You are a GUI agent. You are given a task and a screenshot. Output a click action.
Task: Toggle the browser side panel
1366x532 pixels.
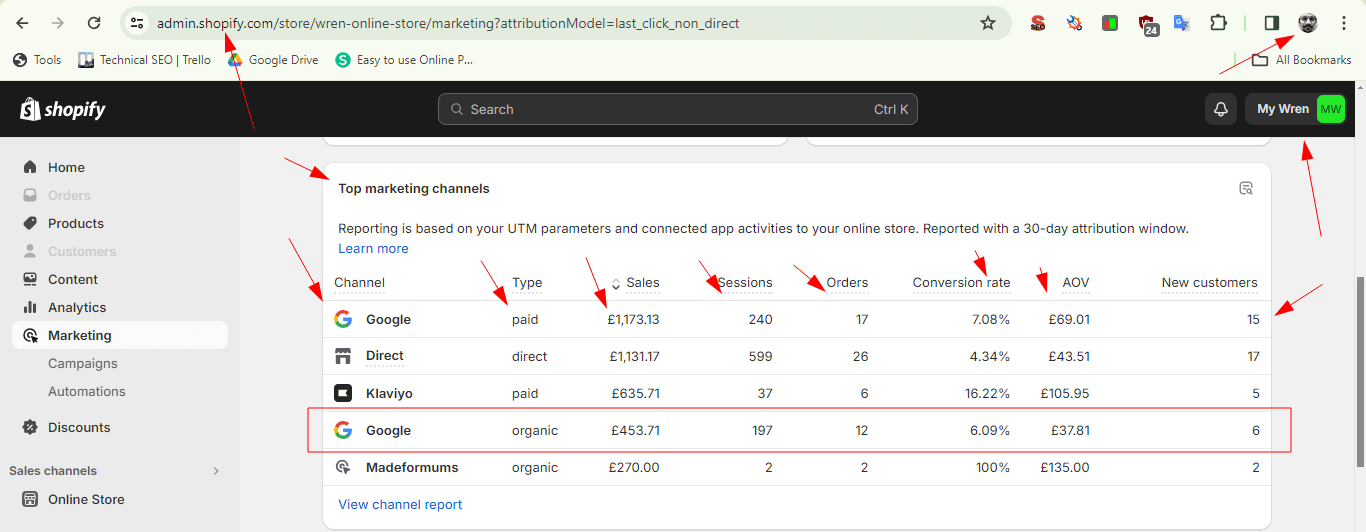click(1272, 23)
